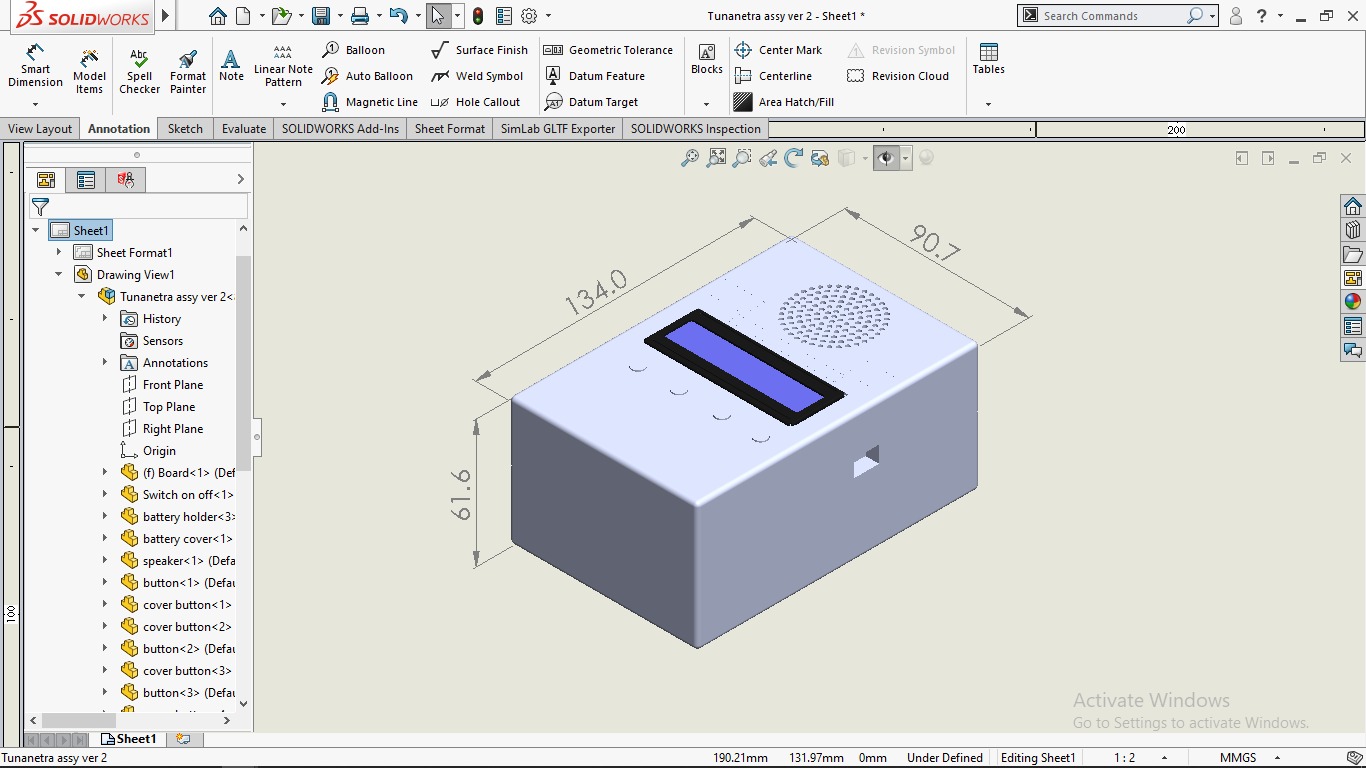The height and width of the screenshot is (768, 1366).
Task: Open the Blocks tool
Action: tap(706, 60)
